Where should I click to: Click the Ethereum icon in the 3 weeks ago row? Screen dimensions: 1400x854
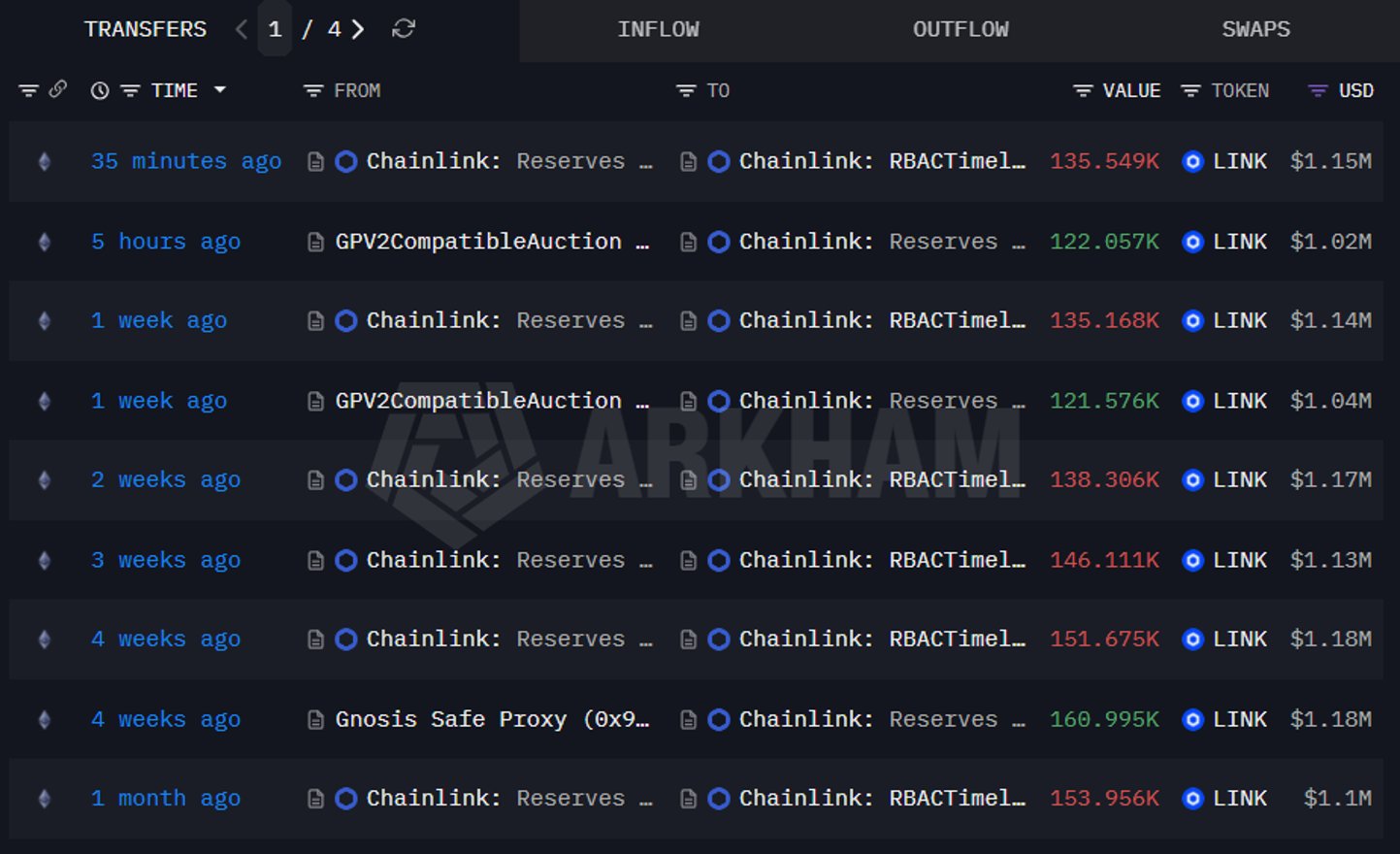pyautogui.click(x=44, y=560)
